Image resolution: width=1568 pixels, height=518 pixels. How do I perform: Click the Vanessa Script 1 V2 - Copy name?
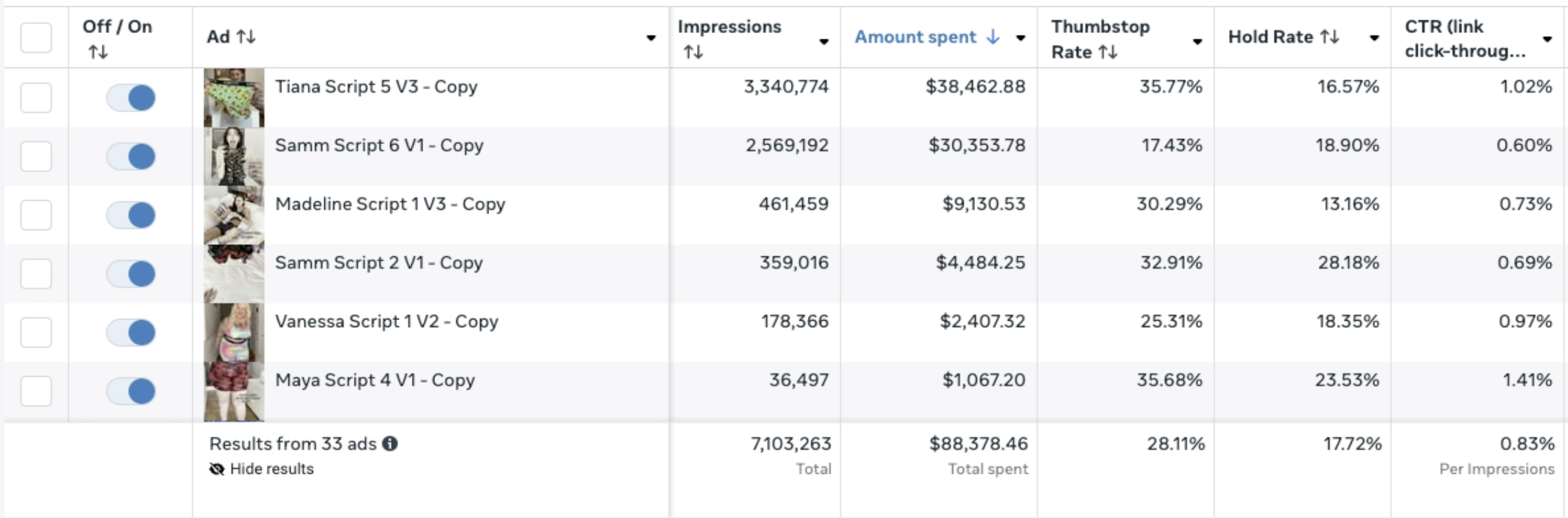coord(386,321)
